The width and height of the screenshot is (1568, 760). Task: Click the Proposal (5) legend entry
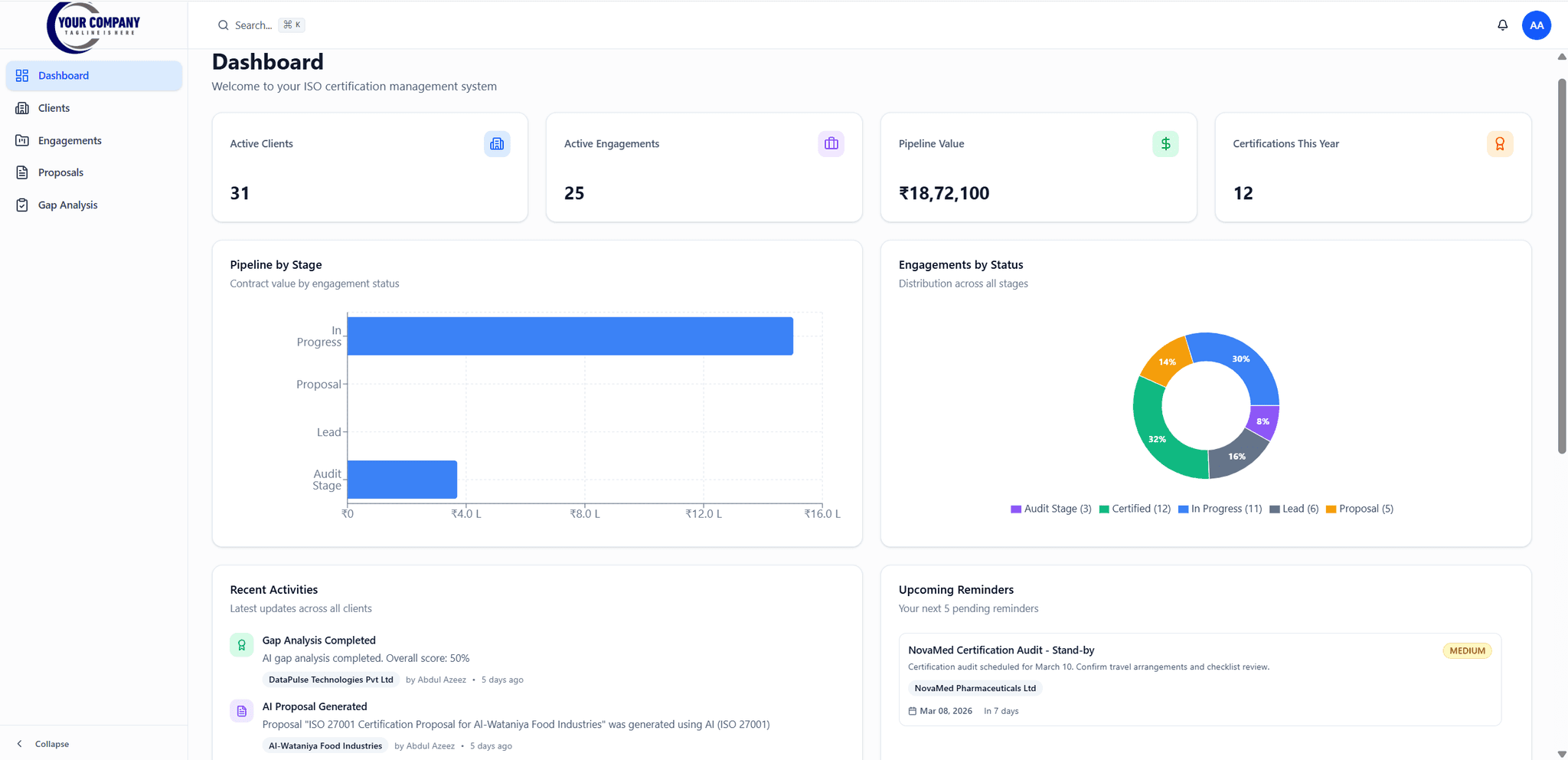[x=1360, y=509]
